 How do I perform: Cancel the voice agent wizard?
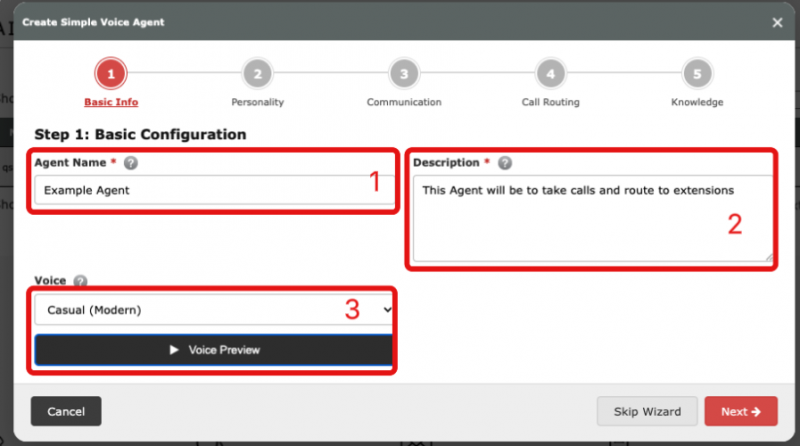click(66, 411)
